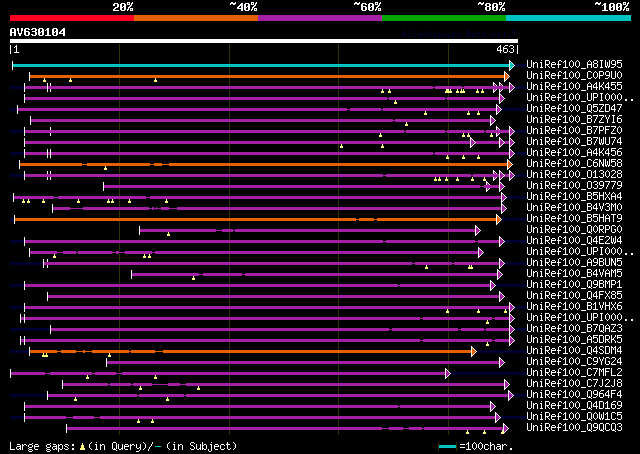Click the UniRef100_A8IW95 hit label
This screenshot has height=454, width=640.
tap(574, 65)
